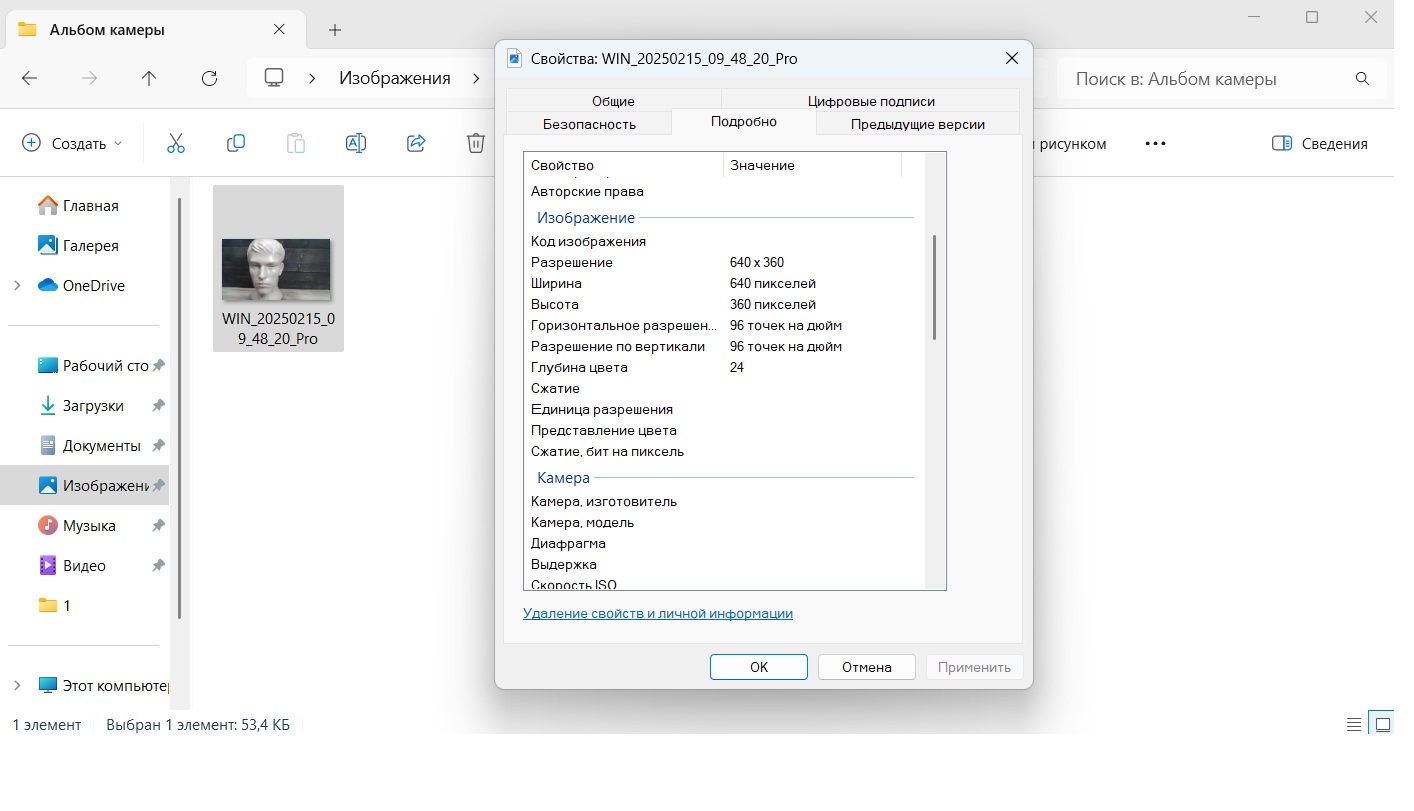This screenshot has width=1414, height=811.
Task: Click the properties list vertical scrollbar
Action: (x=935, y=288)
